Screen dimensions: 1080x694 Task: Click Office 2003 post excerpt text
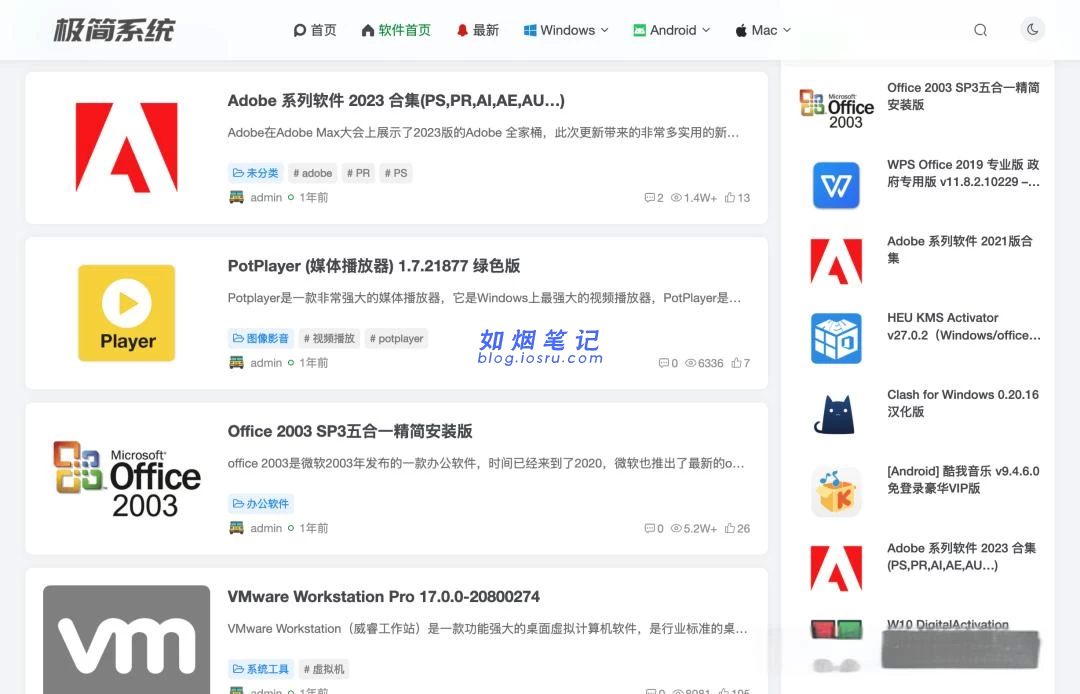[486, 463]
